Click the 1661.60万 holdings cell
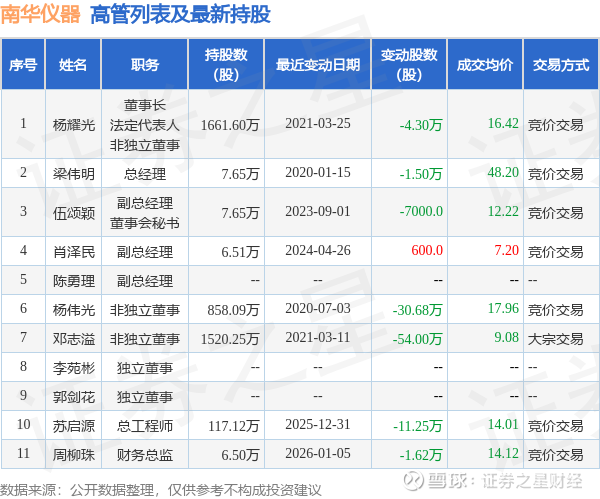 [230, 125]
